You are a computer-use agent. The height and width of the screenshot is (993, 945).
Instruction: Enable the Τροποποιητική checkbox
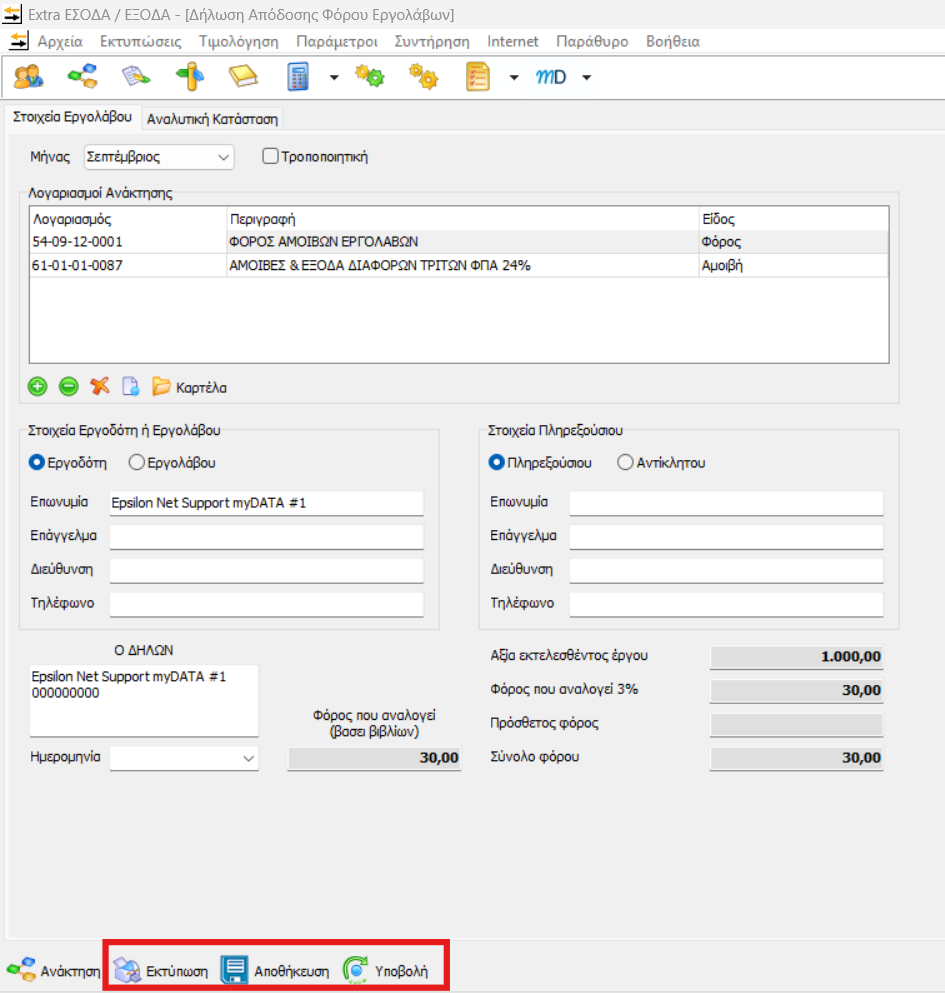coord(269,156)
